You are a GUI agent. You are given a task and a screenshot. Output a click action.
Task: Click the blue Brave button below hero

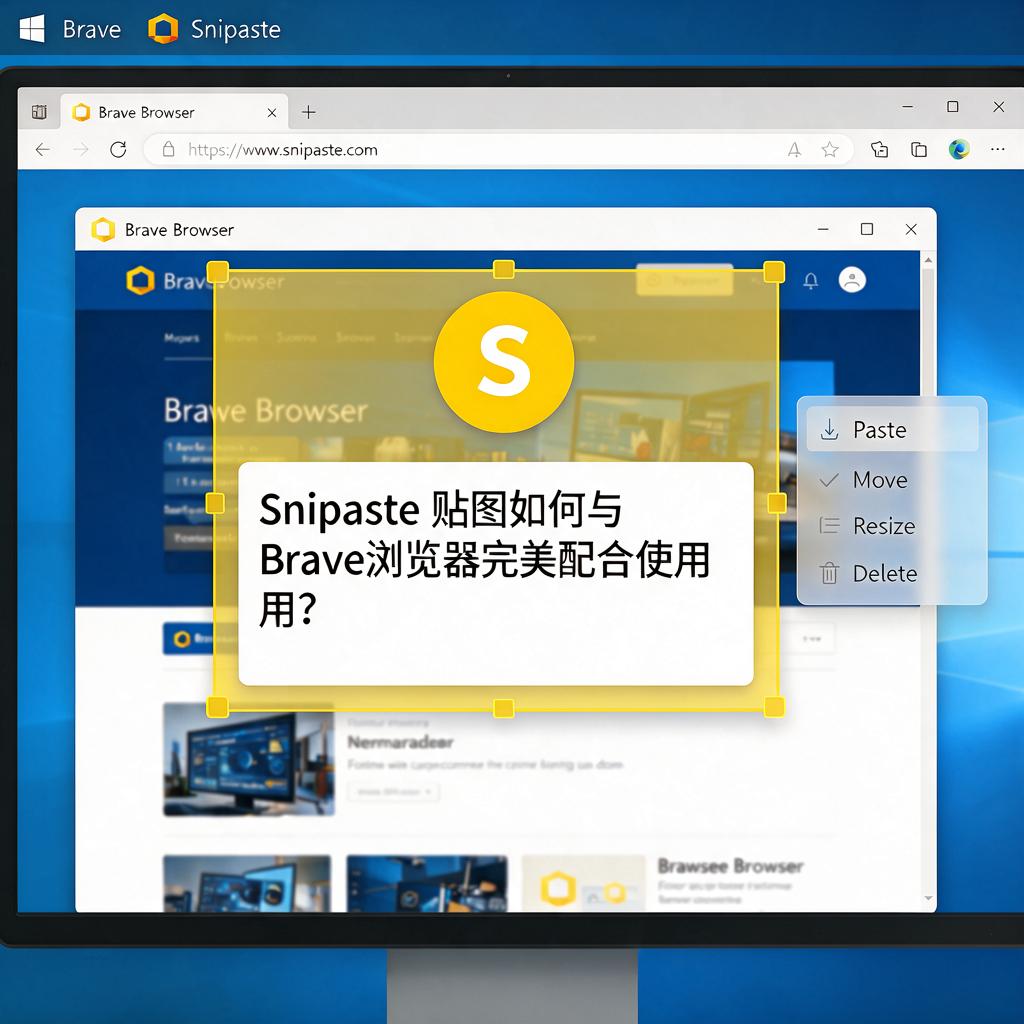click(x=188, y=639)
